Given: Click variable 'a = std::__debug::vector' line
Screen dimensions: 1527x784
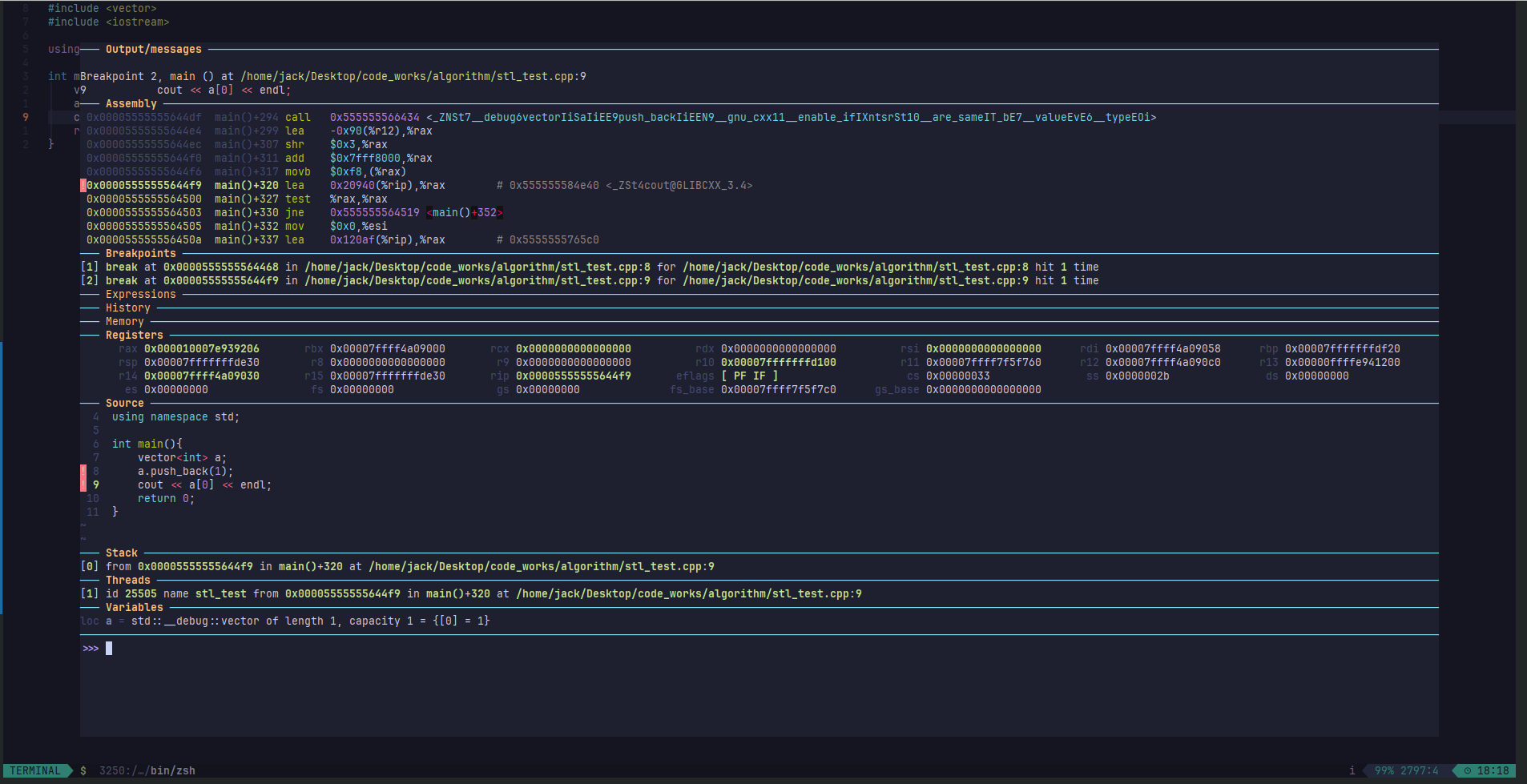Looking at the screenshot, I should [285, 621].
